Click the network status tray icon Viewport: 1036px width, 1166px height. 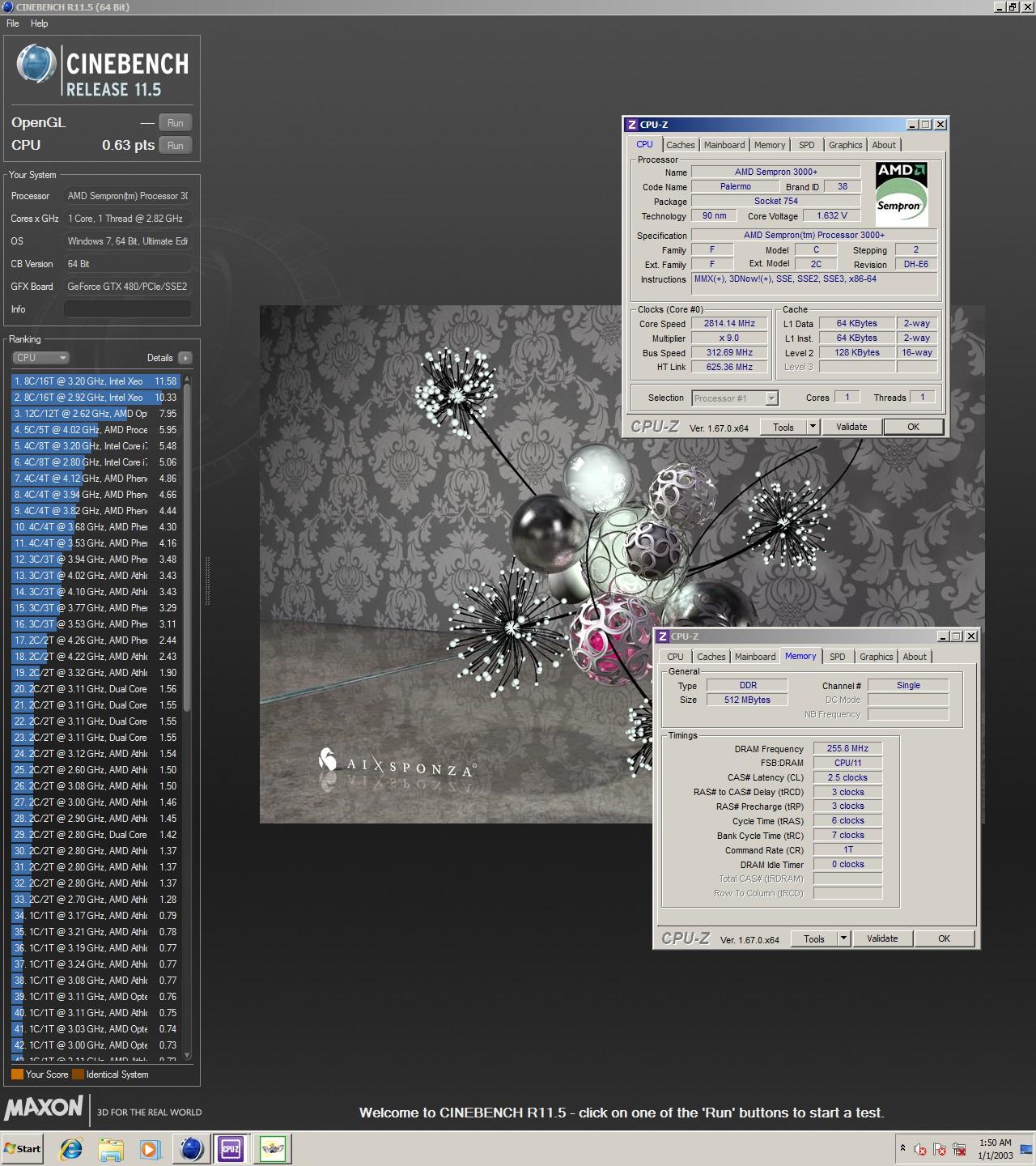[x=959, y=1149]
